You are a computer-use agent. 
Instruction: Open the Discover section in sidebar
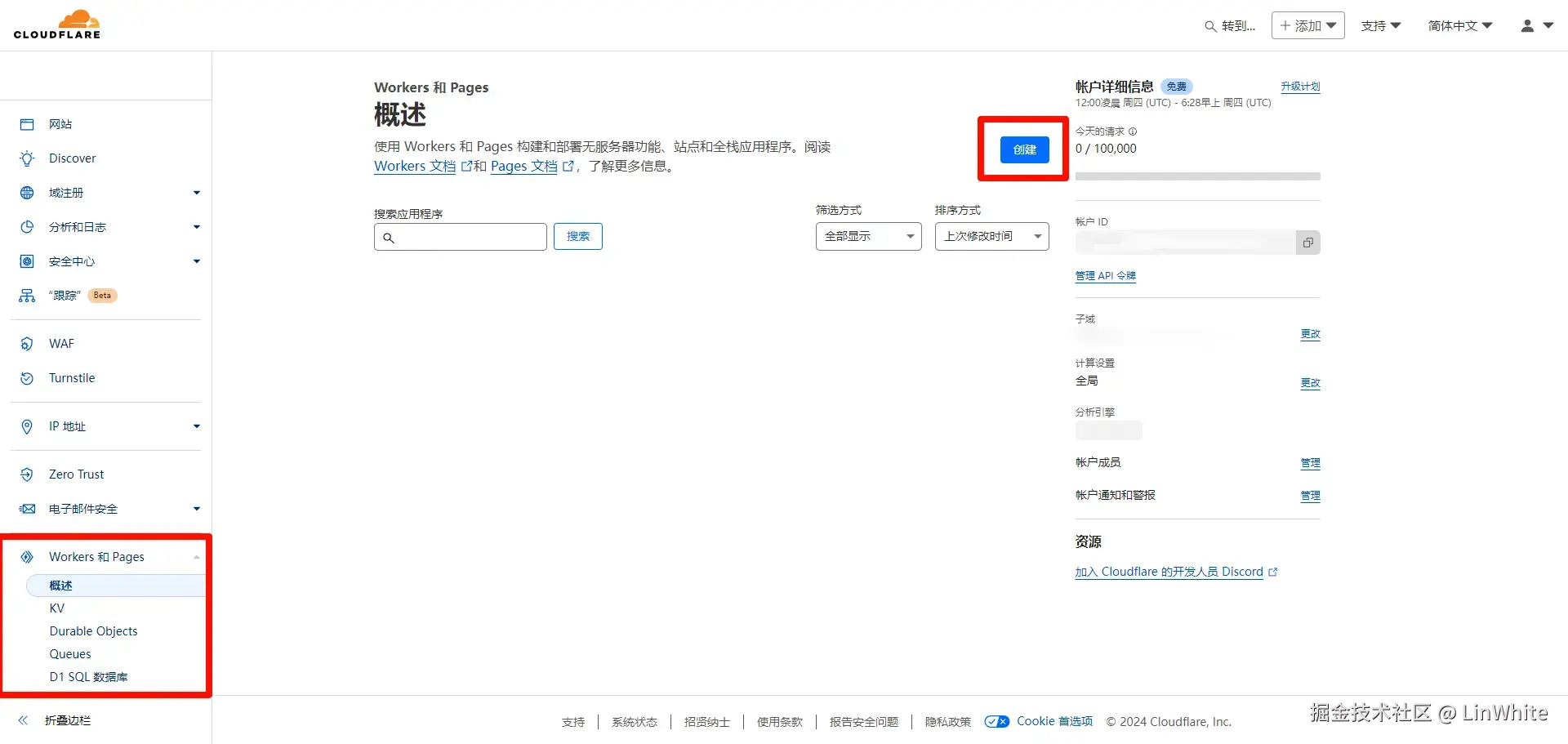[x=73, y=158]
